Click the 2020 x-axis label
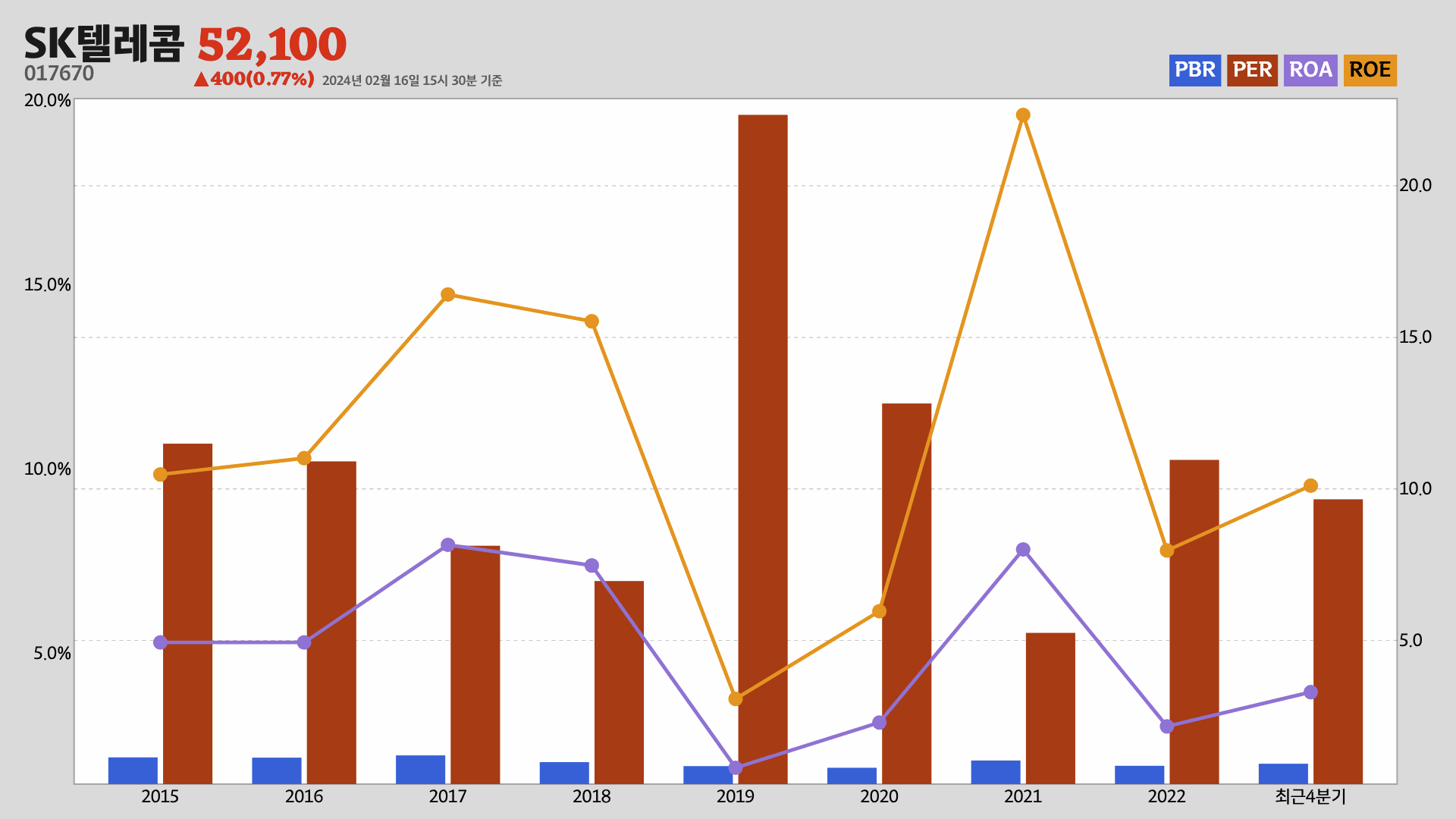The image size is (1456, 819). pyautogui.click(x=879, y=797)
